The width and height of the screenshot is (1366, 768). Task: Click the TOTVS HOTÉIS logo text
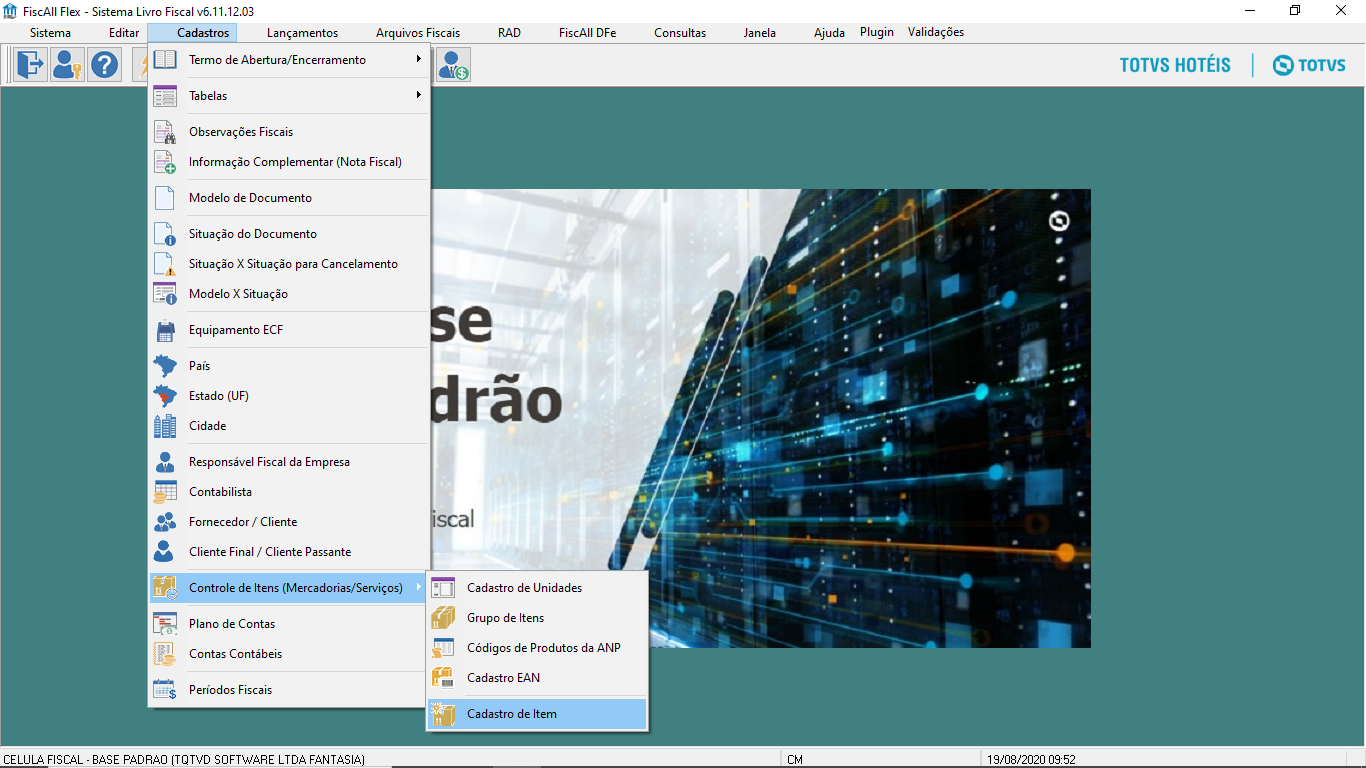coord(1175,65)
